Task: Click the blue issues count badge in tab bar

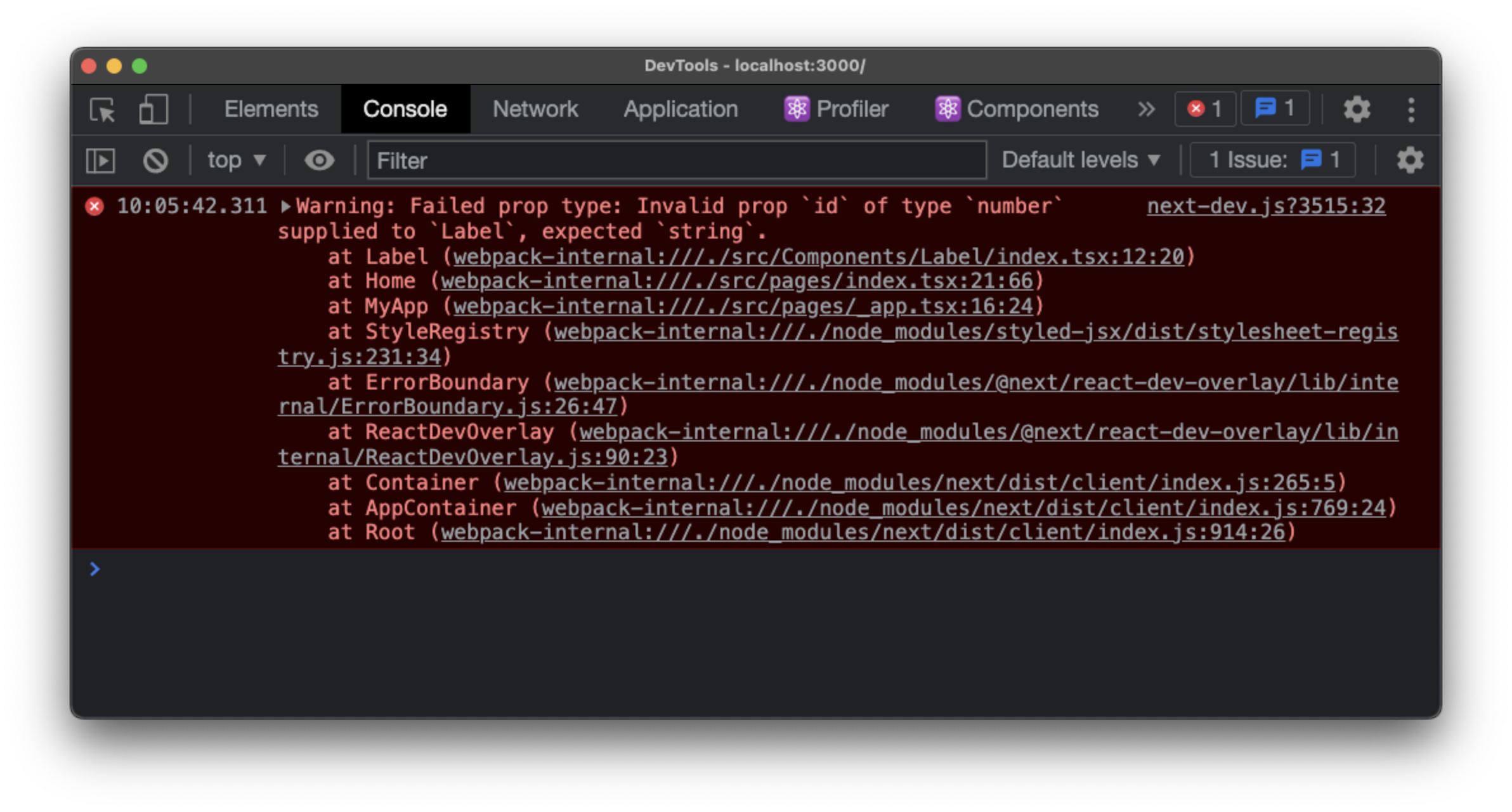Action: [1275, 109]
